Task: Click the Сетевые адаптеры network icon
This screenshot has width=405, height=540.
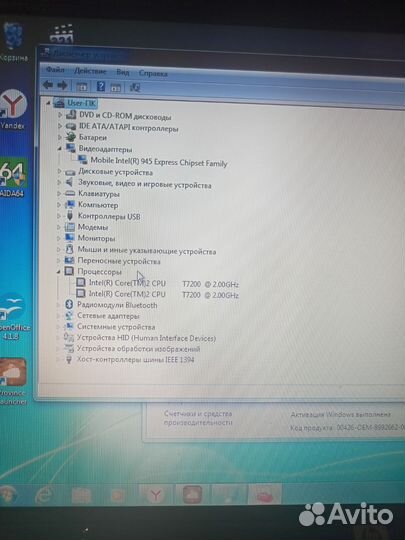Action: click(69, 315)
